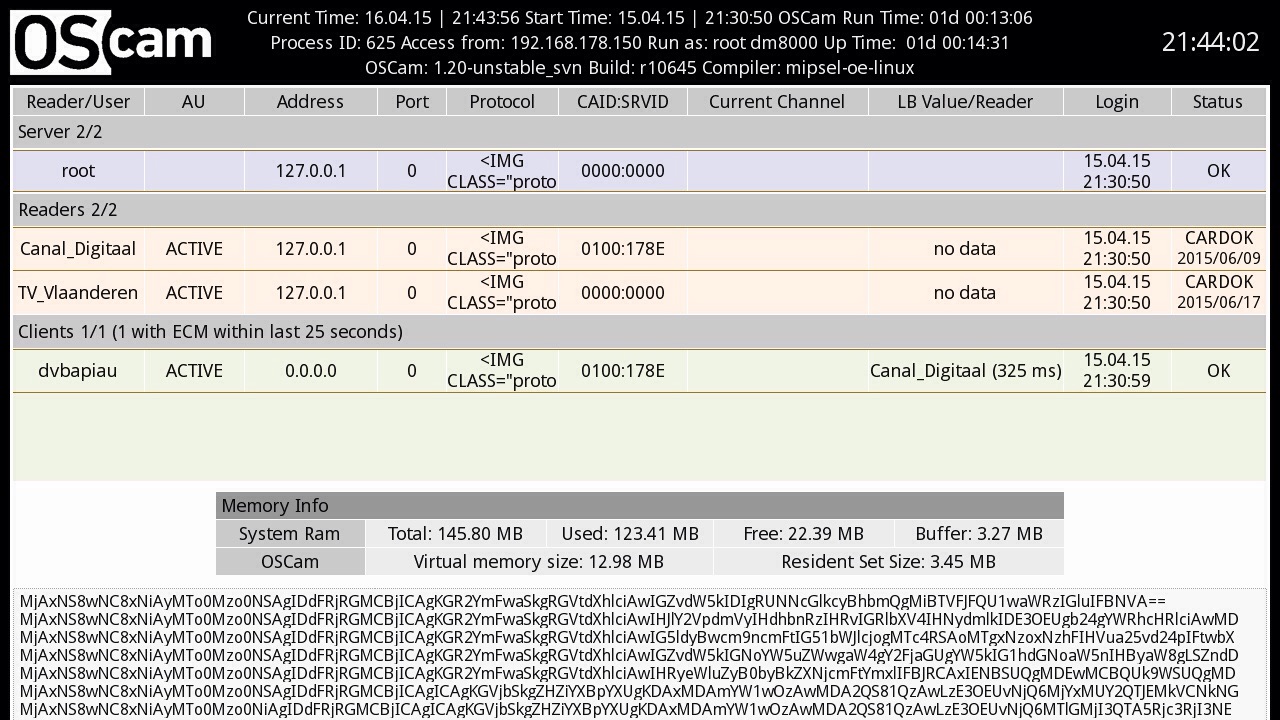1280x720 pixels.
Task: Click Virtual memory size: 12.98 MB
Action: [x=539, y=562]
